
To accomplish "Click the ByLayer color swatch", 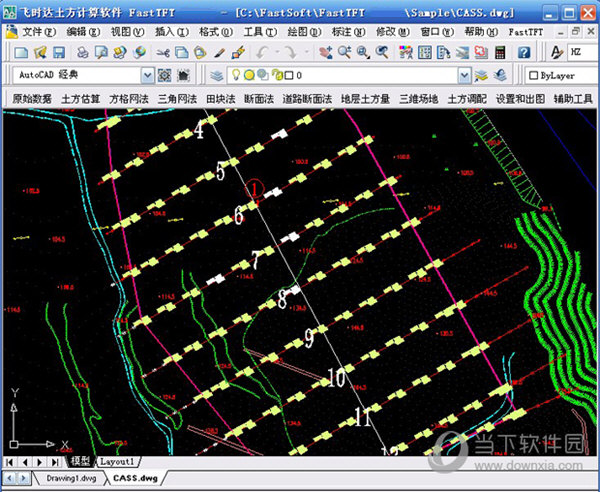I will pyautogui.click(x=533, y=76).
